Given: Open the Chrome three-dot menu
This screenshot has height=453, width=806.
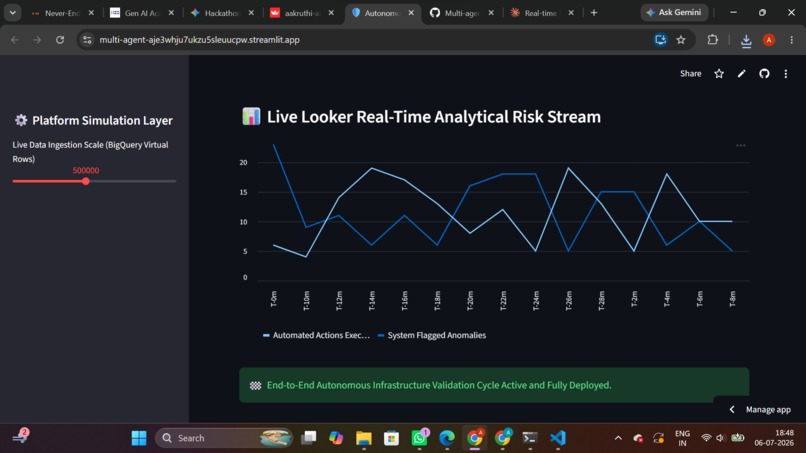Looking at the screenshot, I should pos(792,40).
